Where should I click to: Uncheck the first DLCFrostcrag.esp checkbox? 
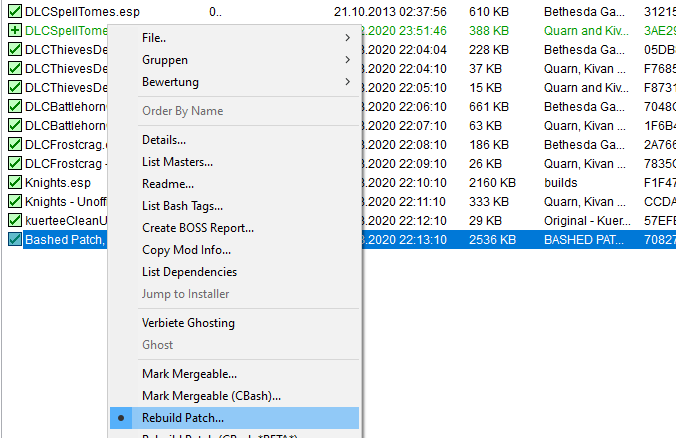[x=14, y=145]
